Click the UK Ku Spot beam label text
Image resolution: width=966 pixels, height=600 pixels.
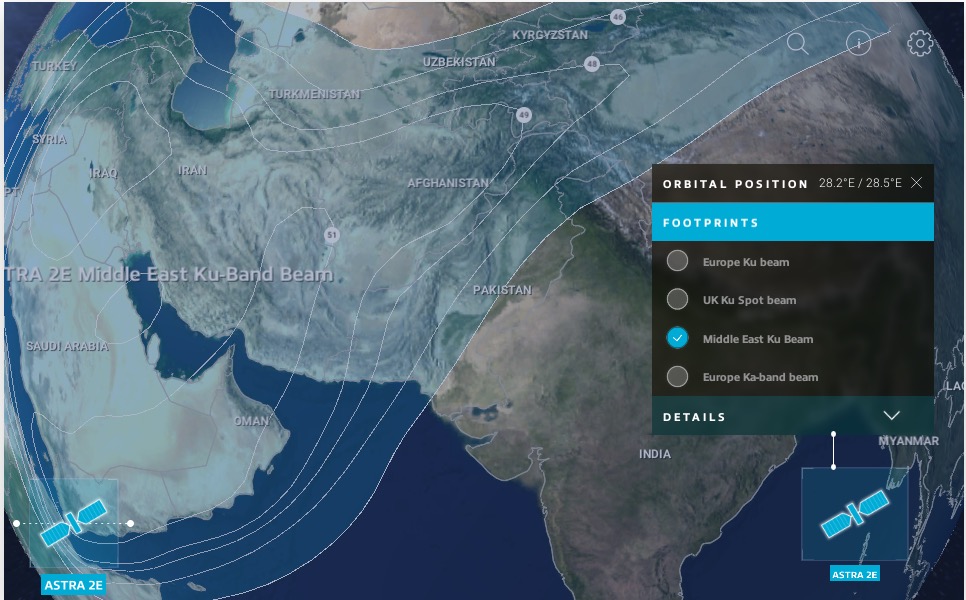[x=749, y=300]
